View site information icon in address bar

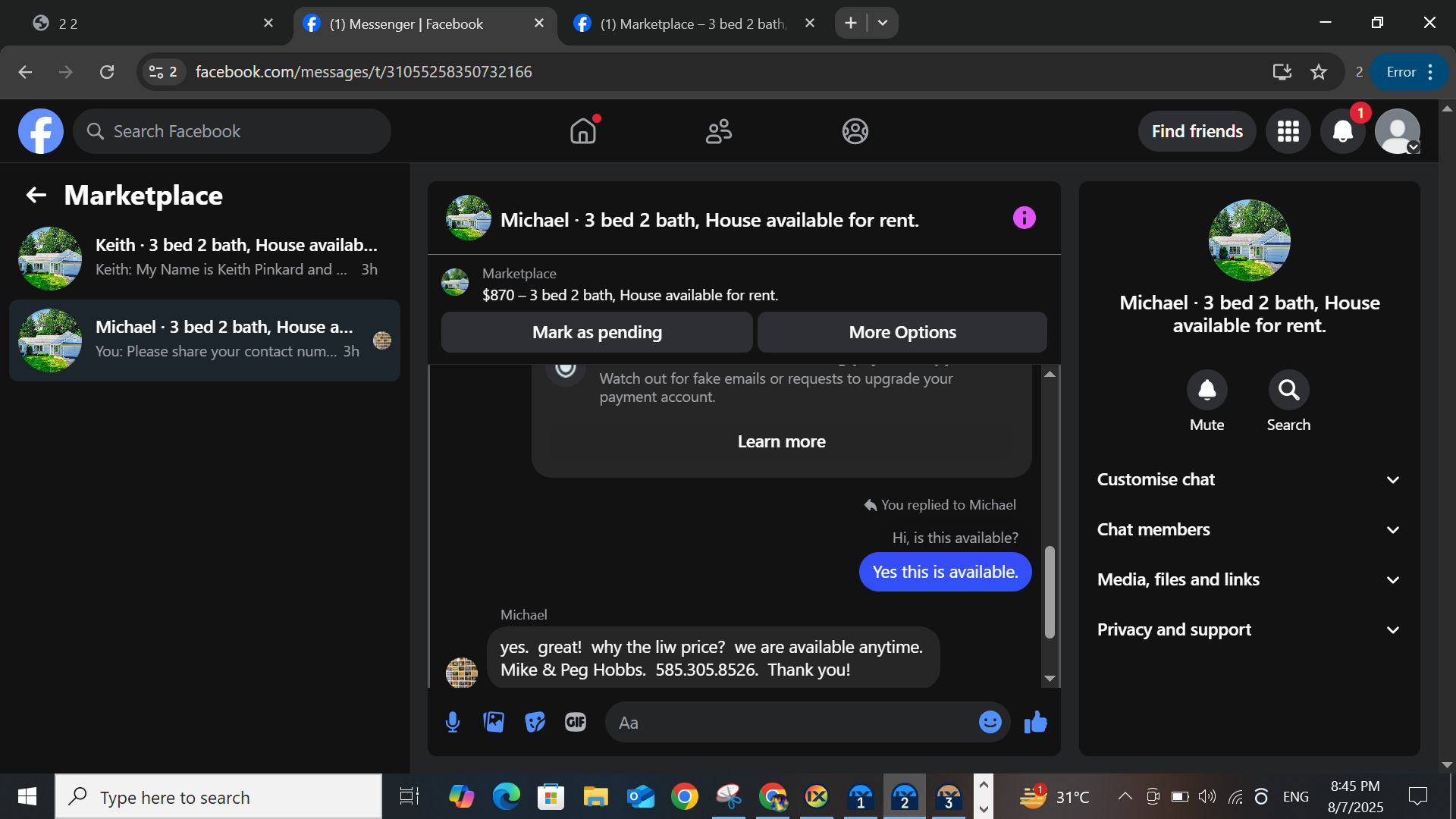(163, 72)
